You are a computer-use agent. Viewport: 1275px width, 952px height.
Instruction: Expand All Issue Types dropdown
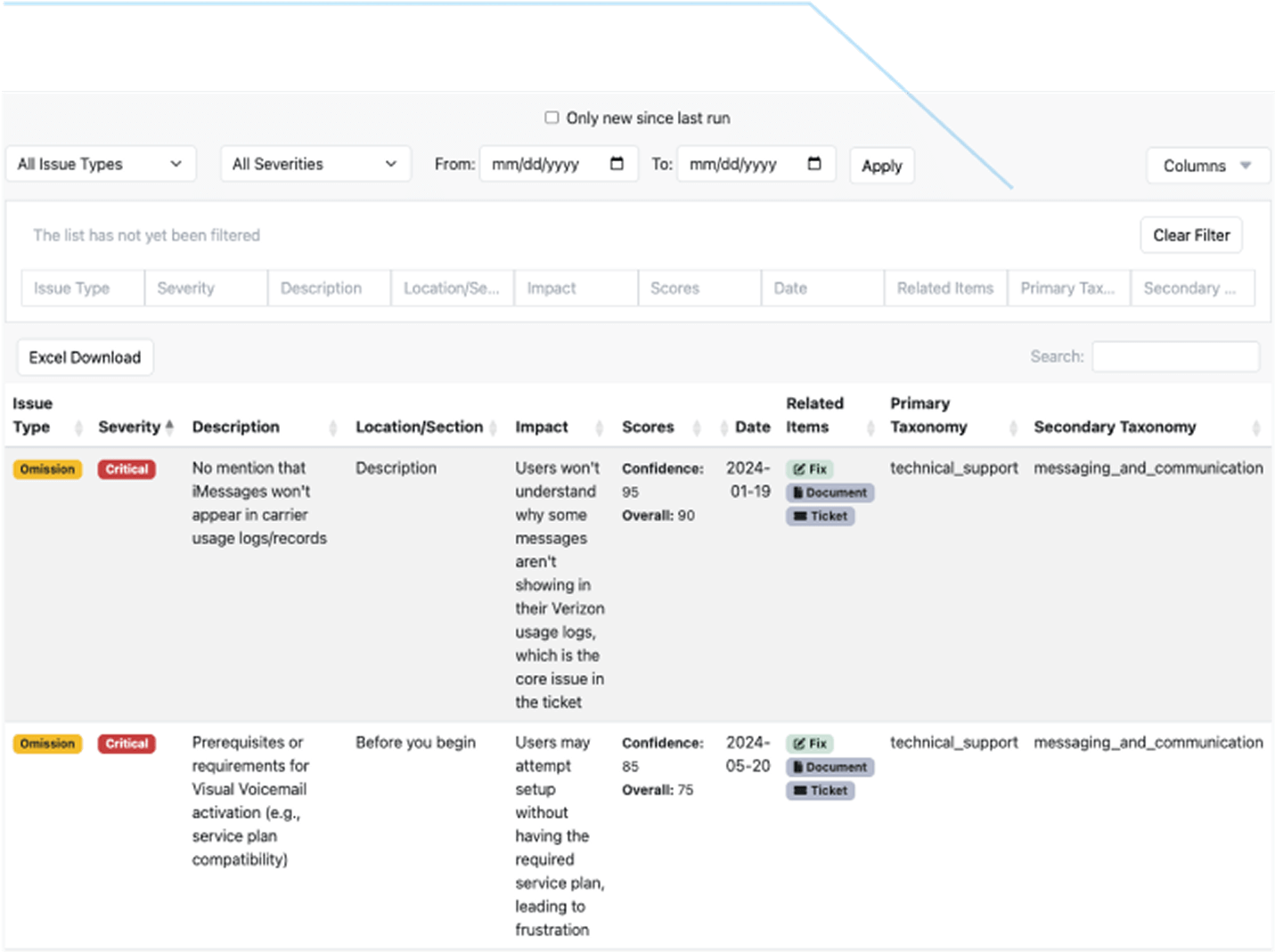(x=101, y=164)
